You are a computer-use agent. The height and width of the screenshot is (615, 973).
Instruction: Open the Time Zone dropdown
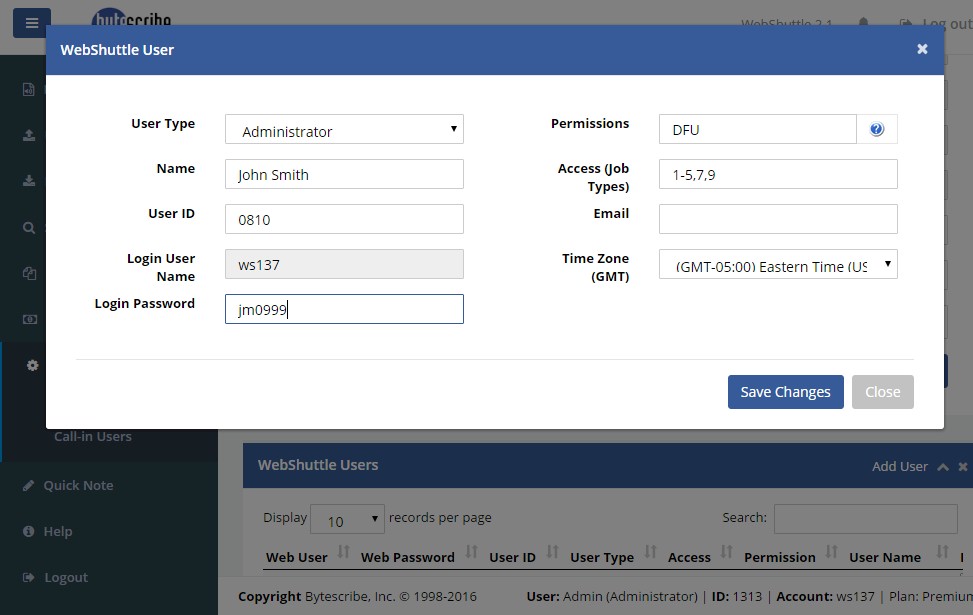pos(778,264)
